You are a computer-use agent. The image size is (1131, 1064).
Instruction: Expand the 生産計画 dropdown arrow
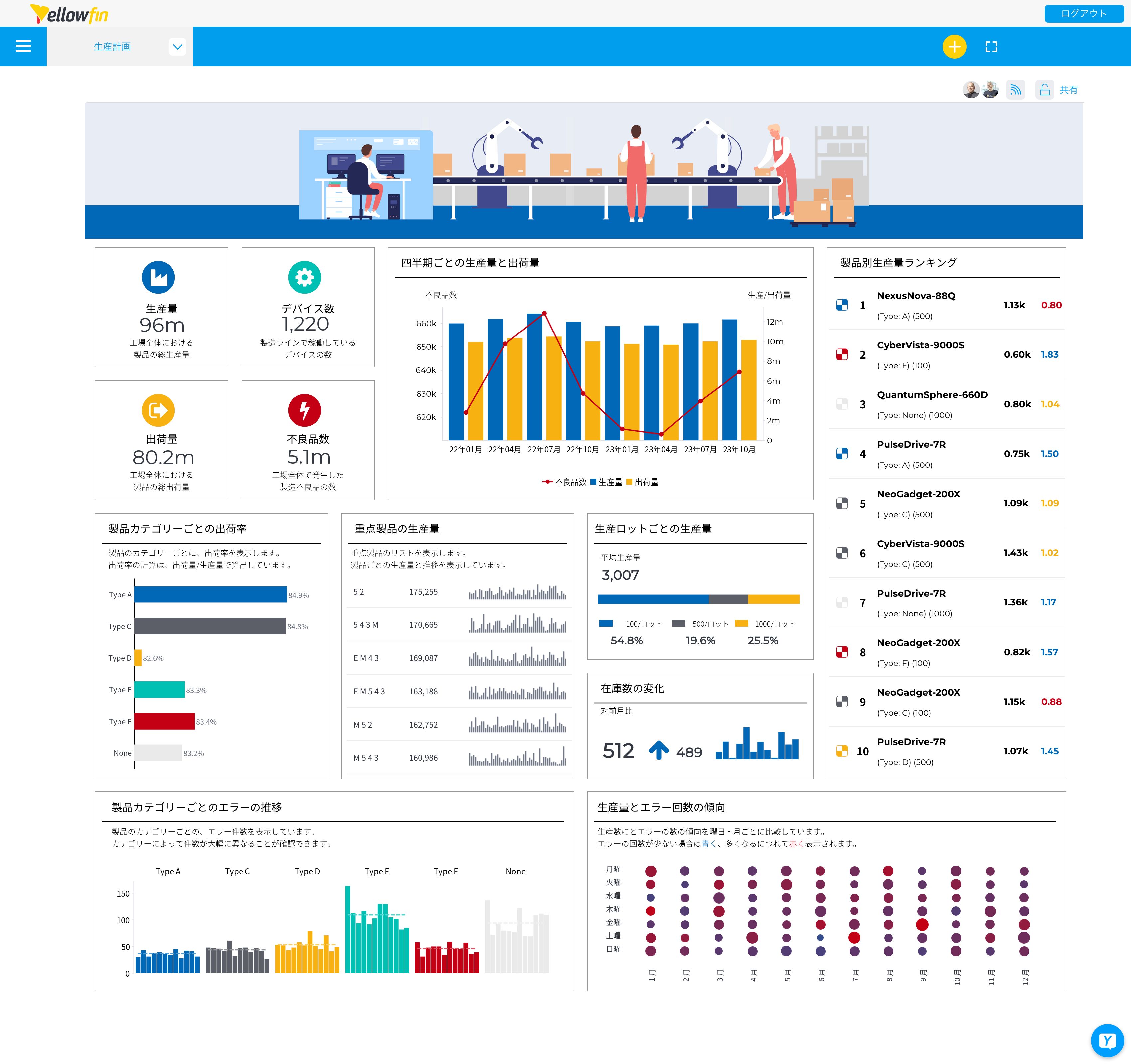178,47
